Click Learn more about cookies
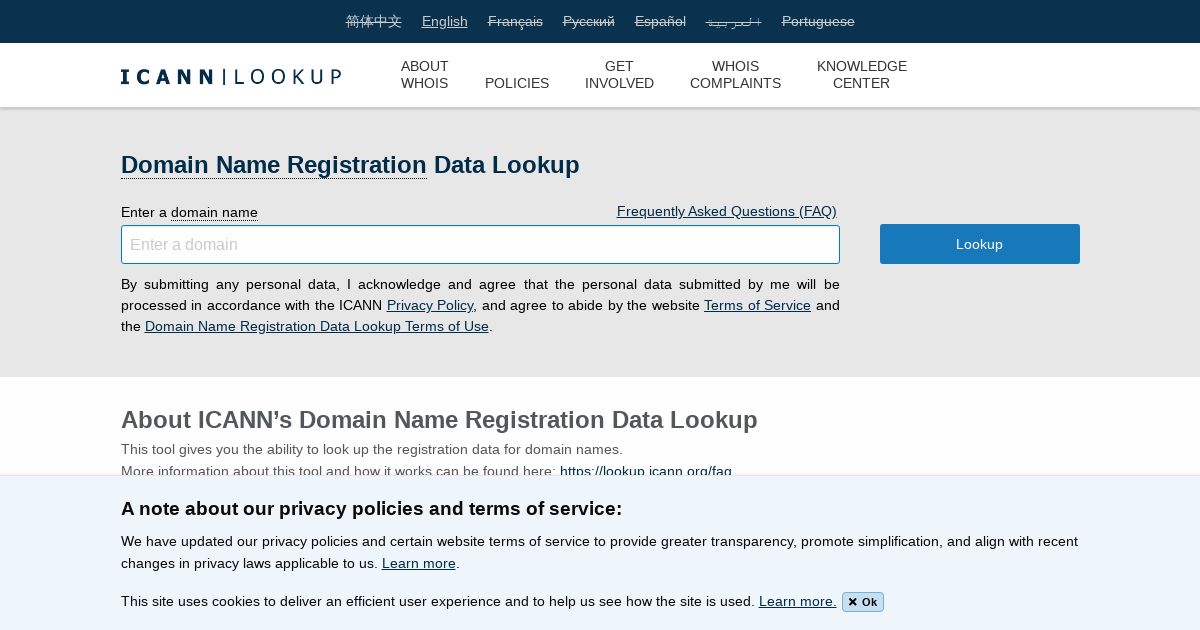 [x=797, y=601]
